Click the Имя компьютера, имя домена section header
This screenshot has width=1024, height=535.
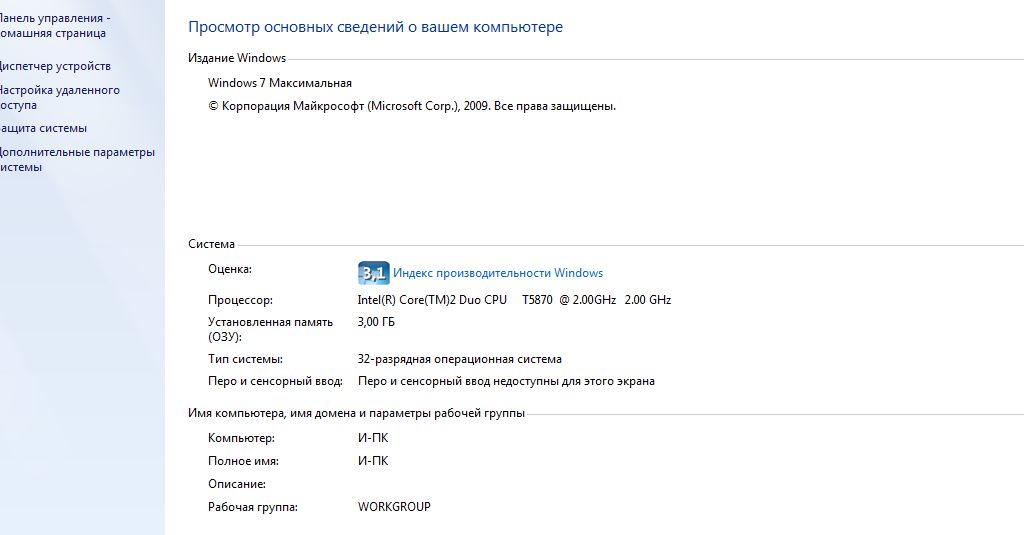click(x=357, y=413)
